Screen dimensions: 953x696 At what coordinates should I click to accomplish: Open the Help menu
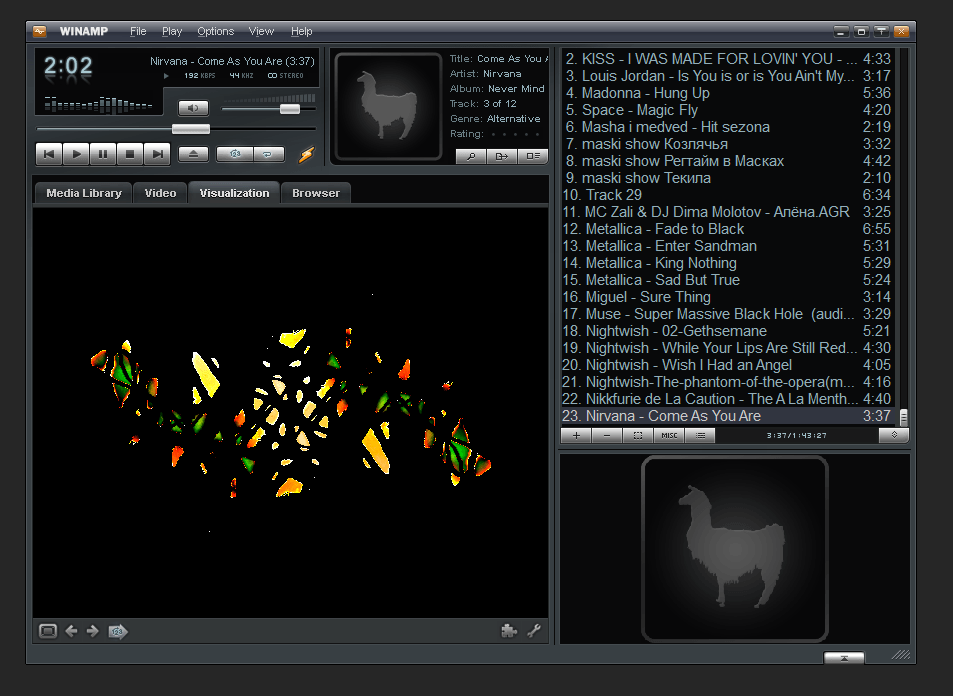[x=301, y=31]
